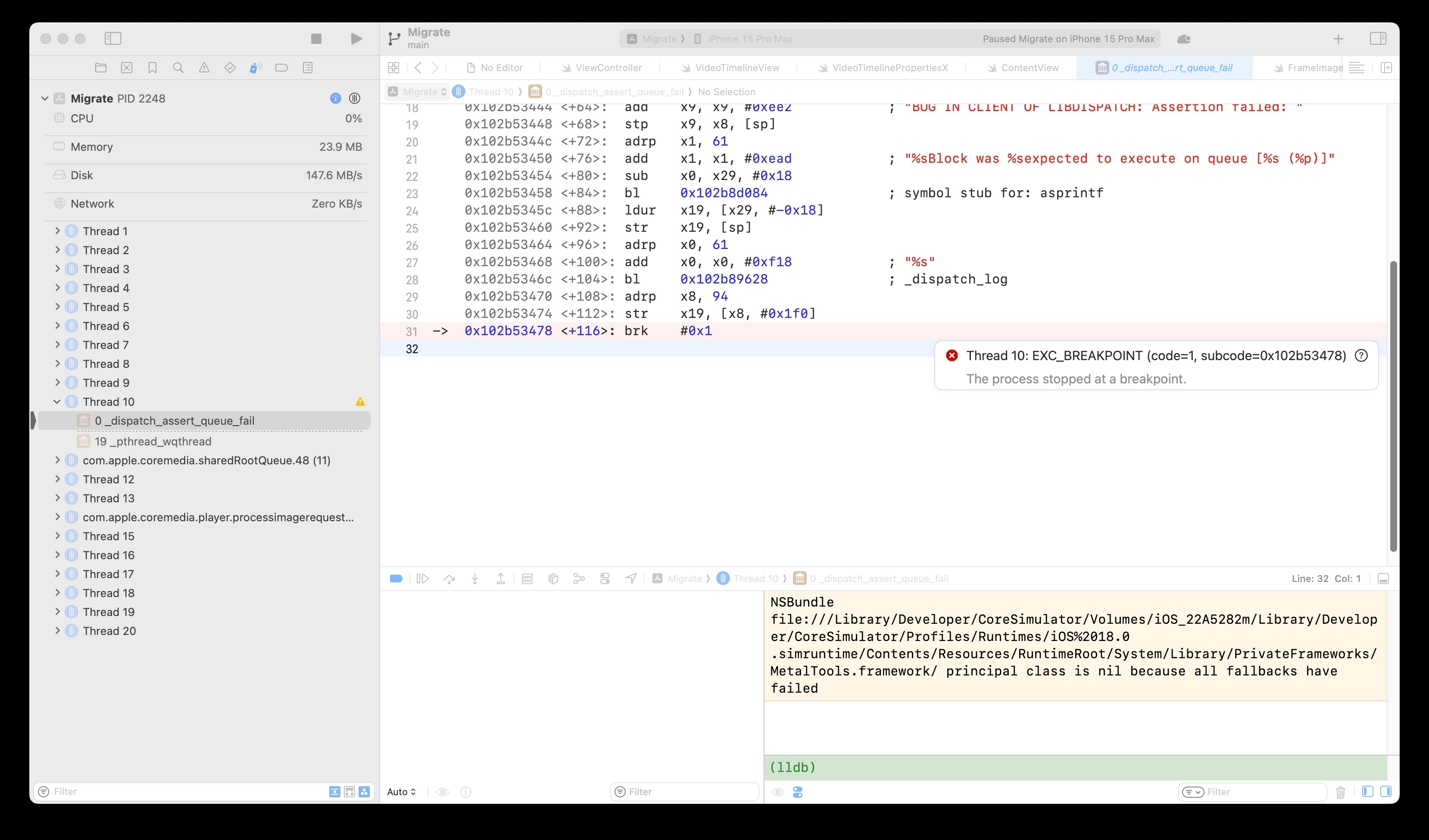Image resolution: width=1429 pixels, height=840 pixels.
Task: Select the Disk gauge row
Action: 206,175
